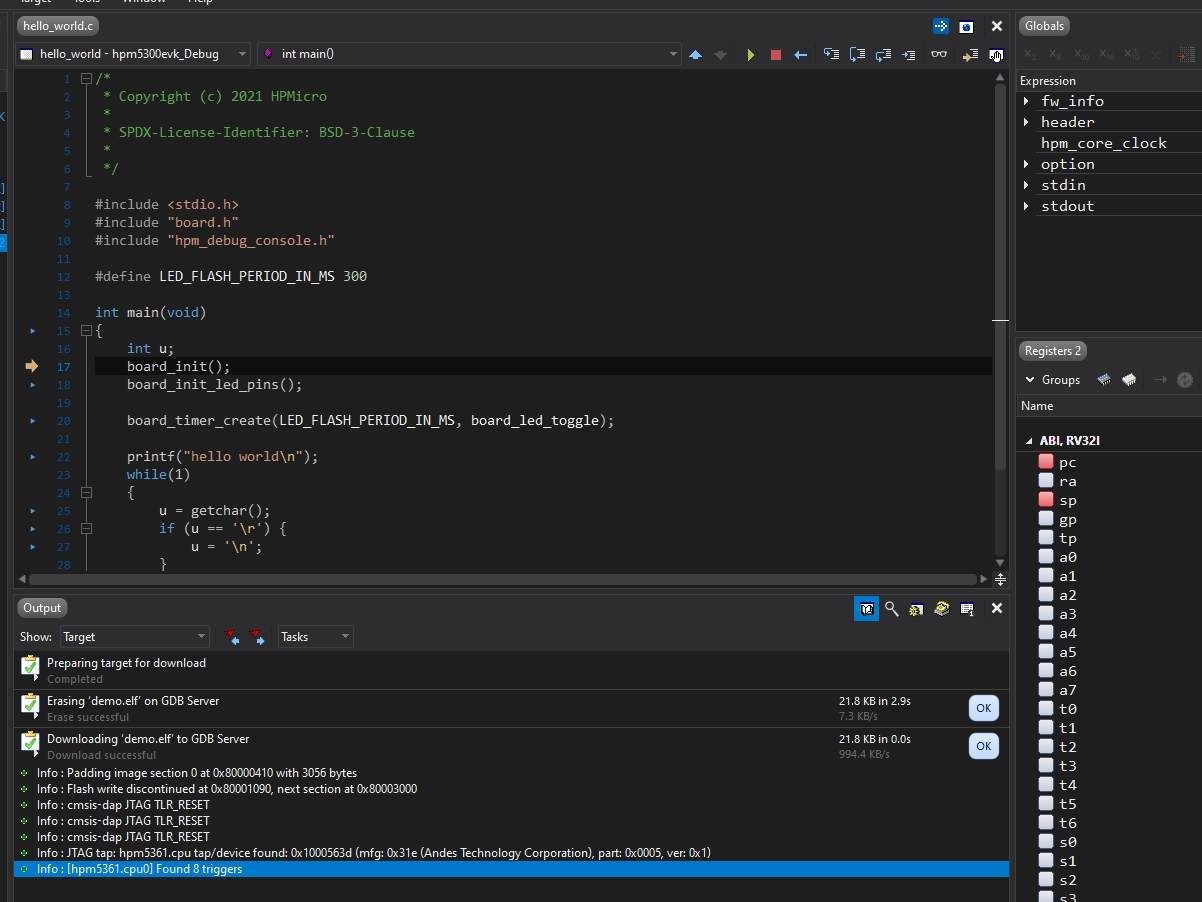Viewport: 1202px width, 902px height.
Task: Click line 22 printf hello world code
Action: pos(222,456)
